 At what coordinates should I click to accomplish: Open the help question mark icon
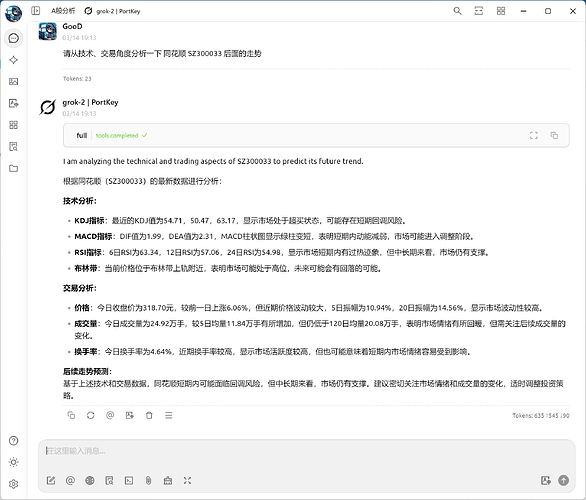(x=13, y=441)
